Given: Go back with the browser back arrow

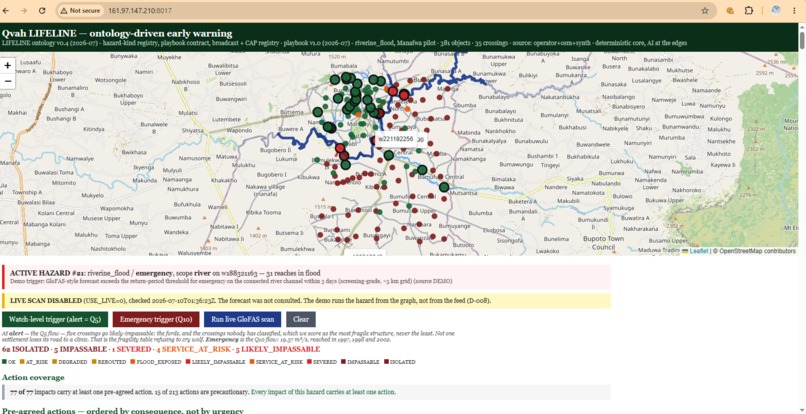Looking at the screenshot, I should click(x=7, y=10).
